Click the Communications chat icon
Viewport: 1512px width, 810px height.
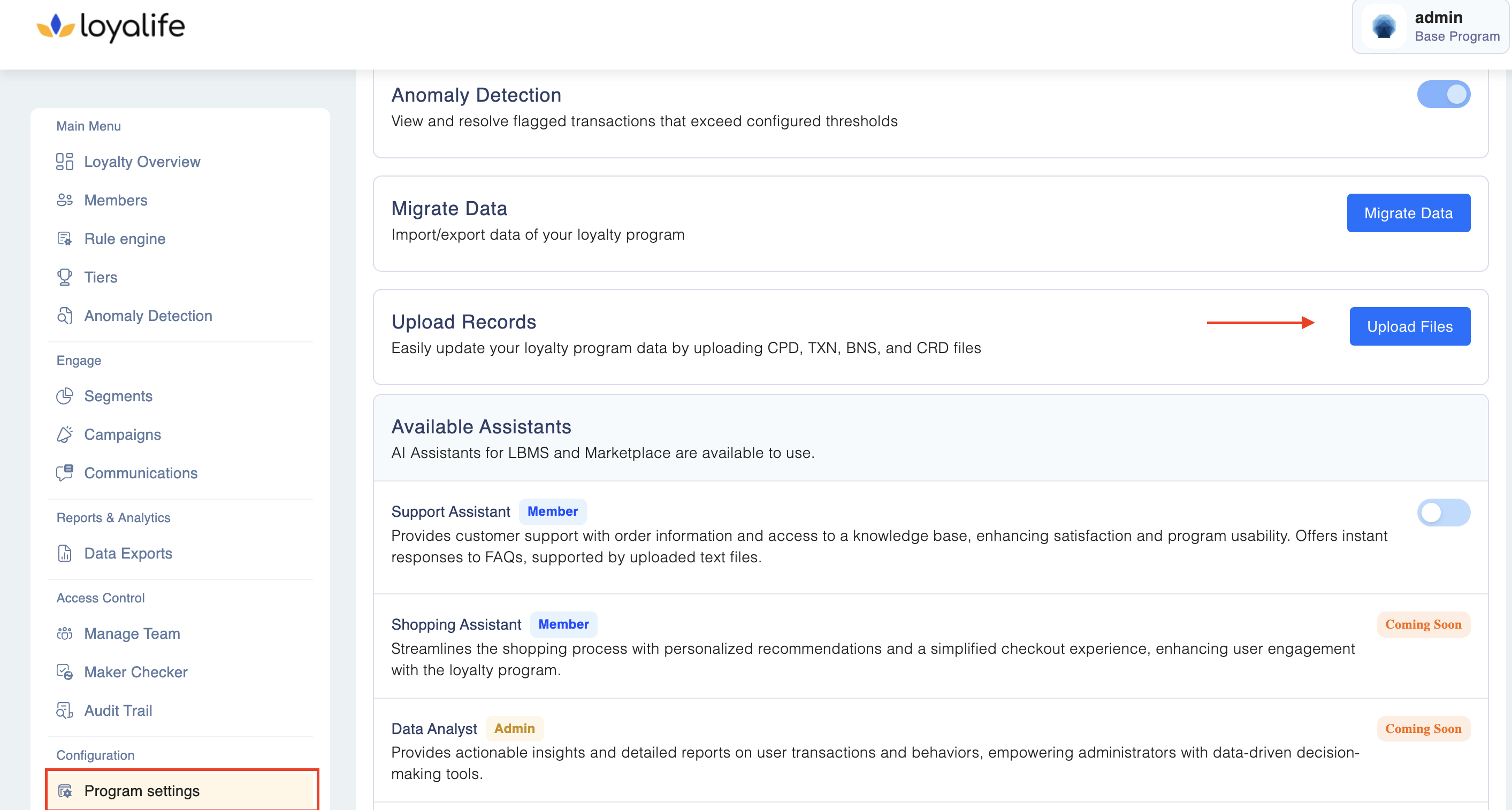[x=65, y=473]
